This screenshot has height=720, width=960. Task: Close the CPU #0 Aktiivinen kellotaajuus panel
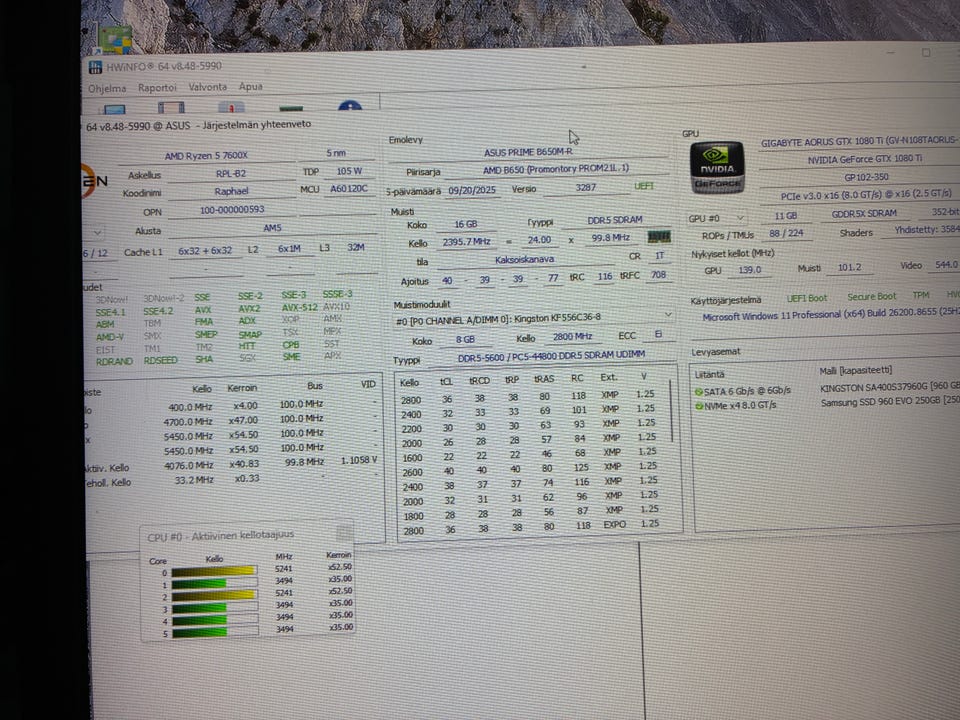[x=345, y=532]
